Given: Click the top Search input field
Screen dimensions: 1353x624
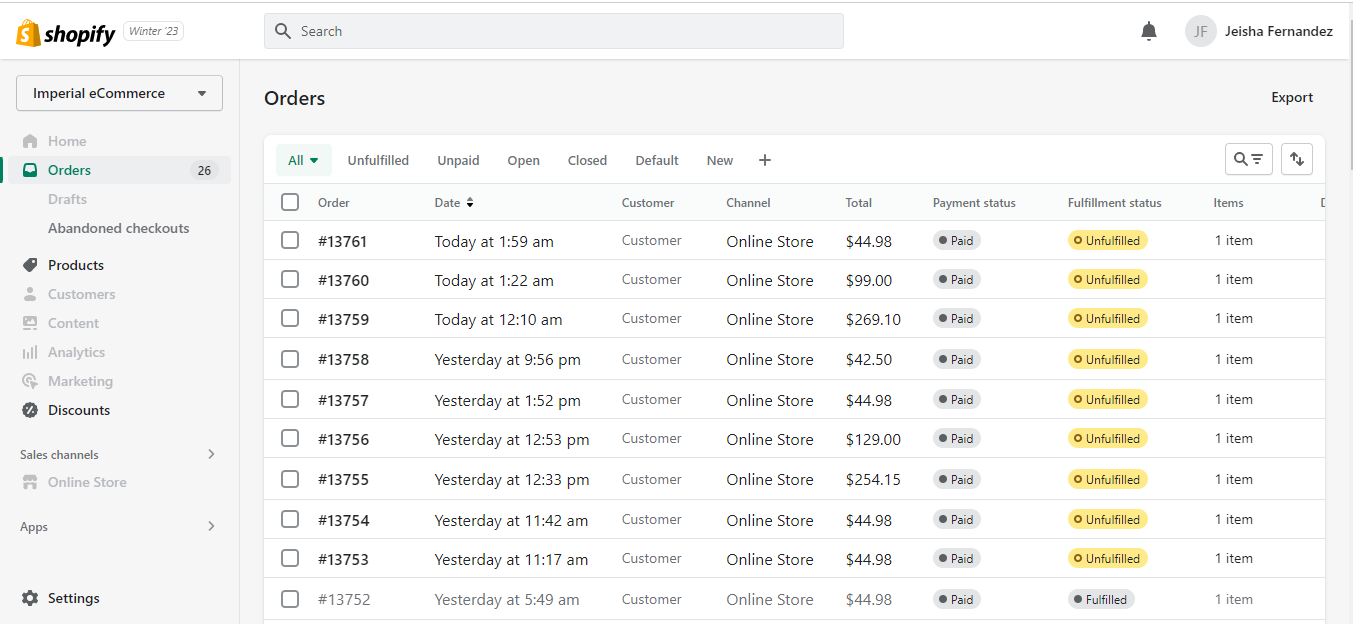Looking at the screenshot, I should tap(553, 31).
